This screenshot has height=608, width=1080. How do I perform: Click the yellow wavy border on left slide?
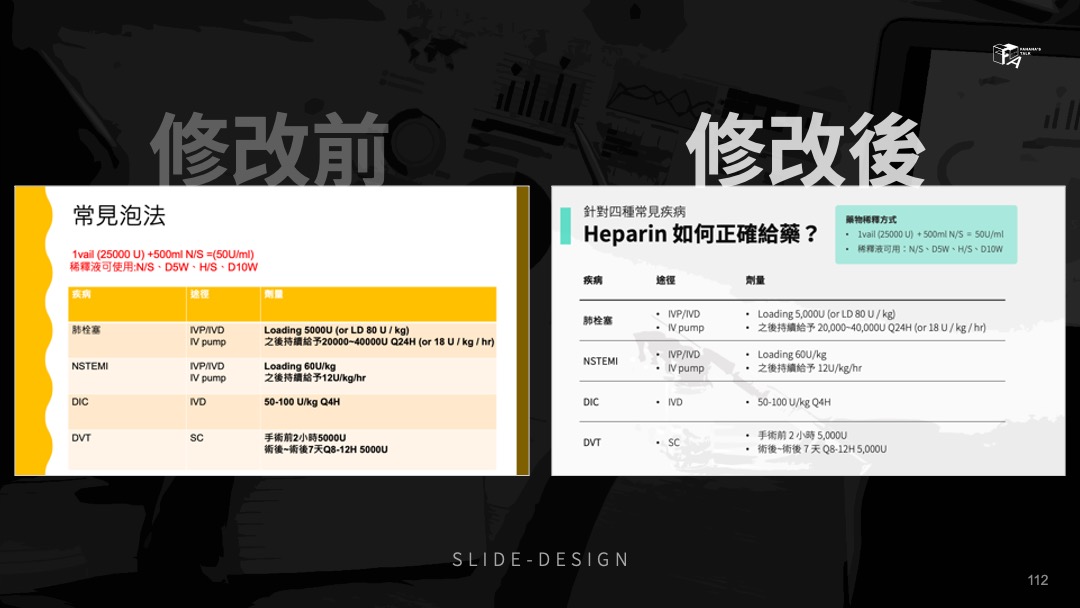click(32, 330)
